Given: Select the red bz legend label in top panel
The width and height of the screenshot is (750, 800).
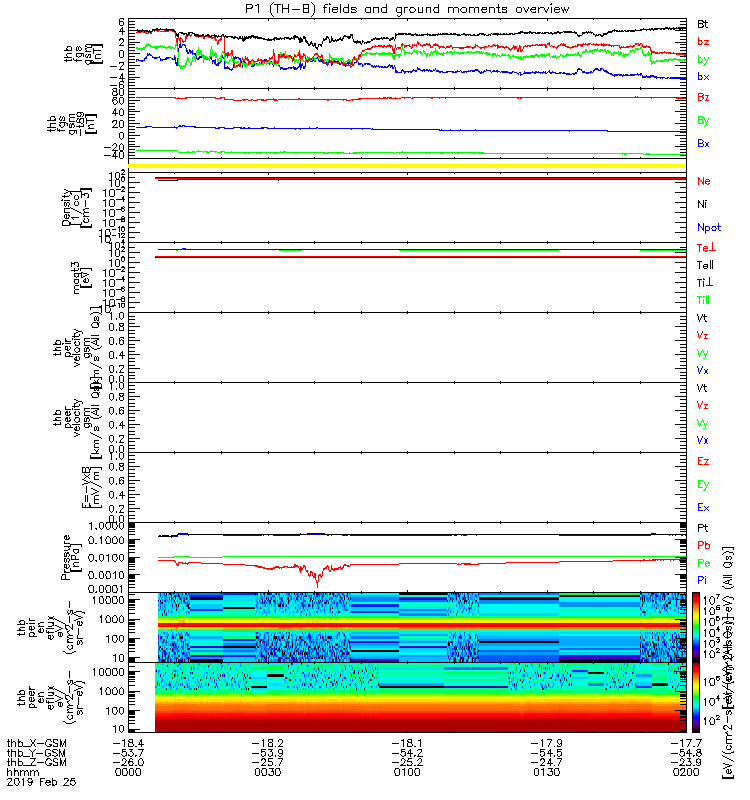Looking at the screenshot, I should [703, 41].
